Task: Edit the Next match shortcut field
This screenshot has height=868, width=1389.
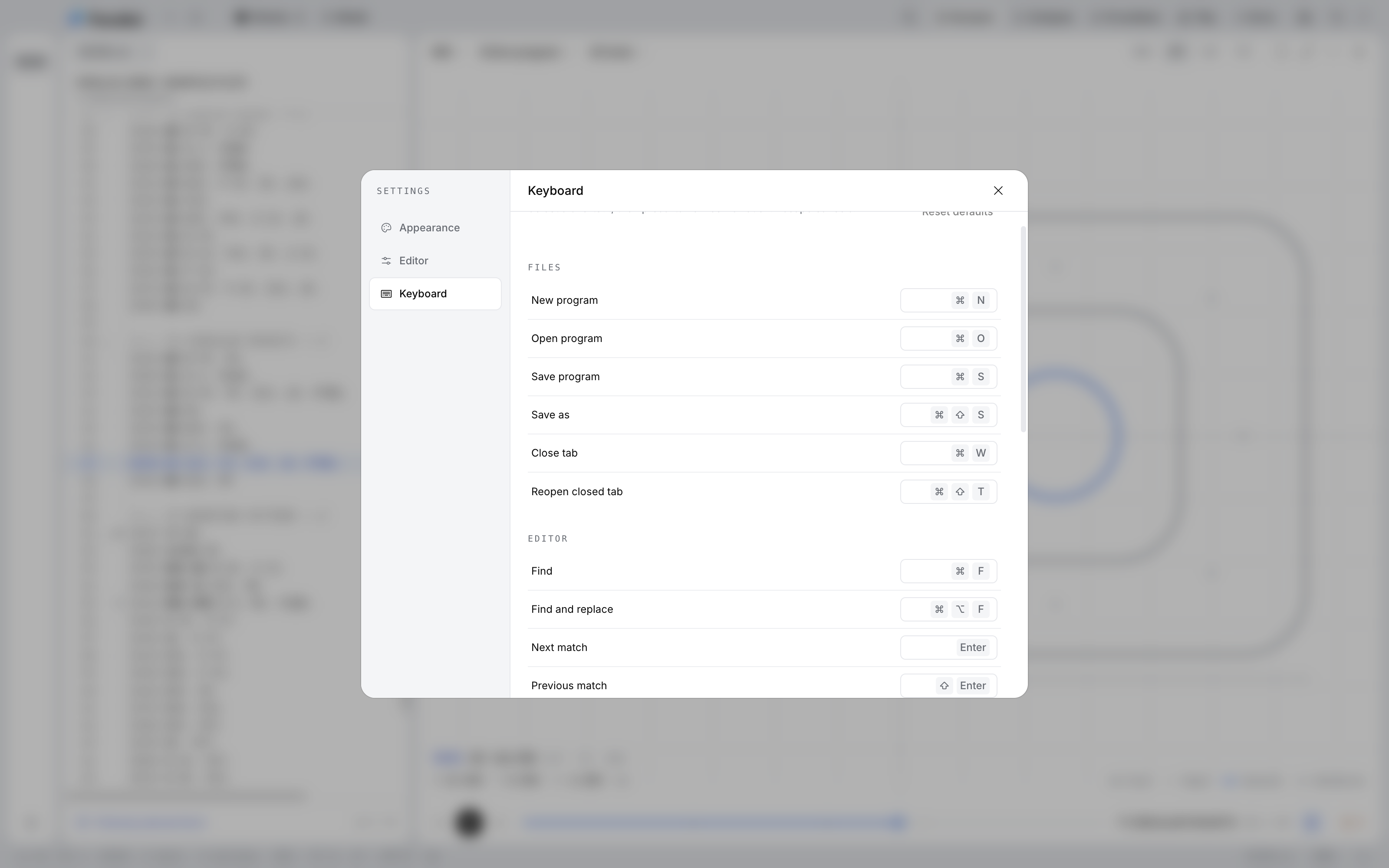Action: point(949,648)
